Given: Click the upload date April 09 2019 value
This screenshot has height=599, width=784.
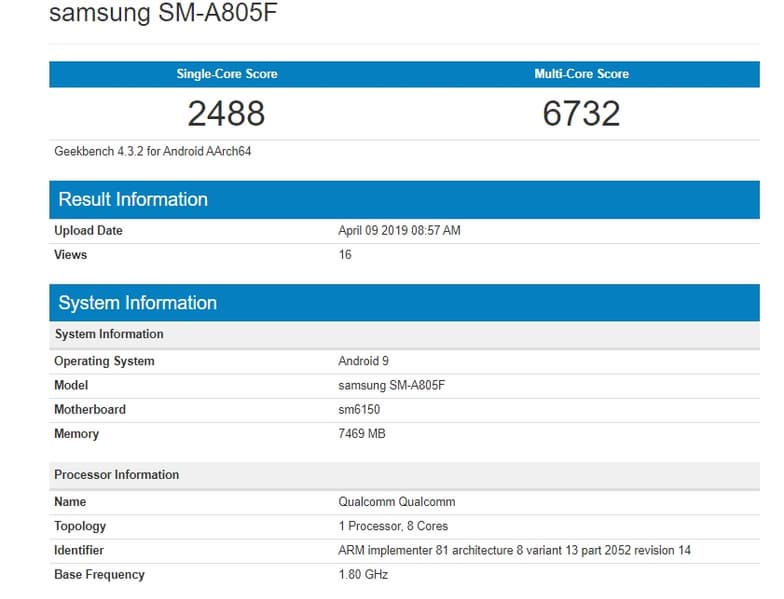Looking at the screenshot, I should [x=399, y=231].
